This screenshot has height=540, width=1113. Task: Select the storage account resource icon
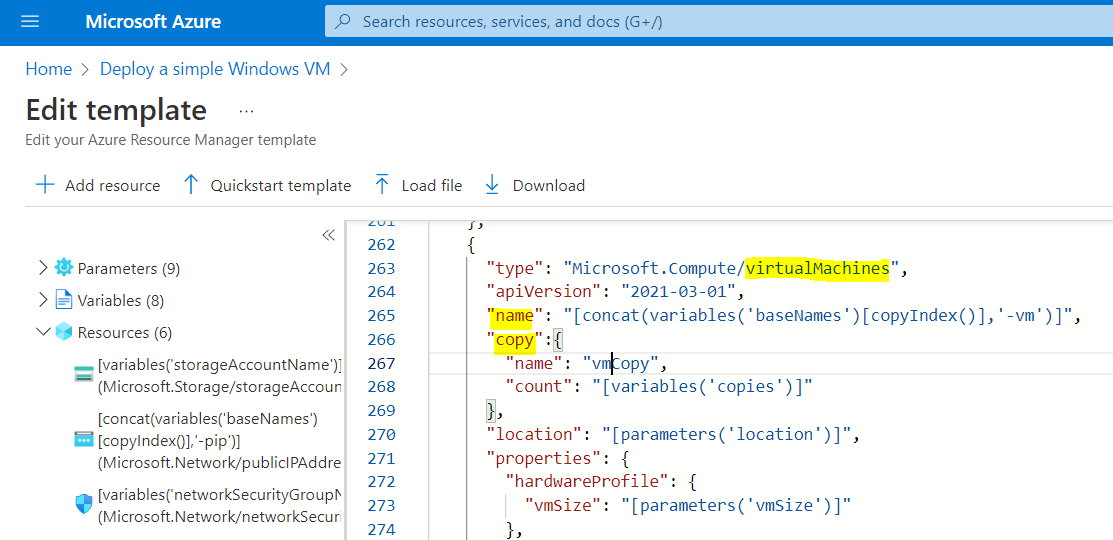pos(84,375)
